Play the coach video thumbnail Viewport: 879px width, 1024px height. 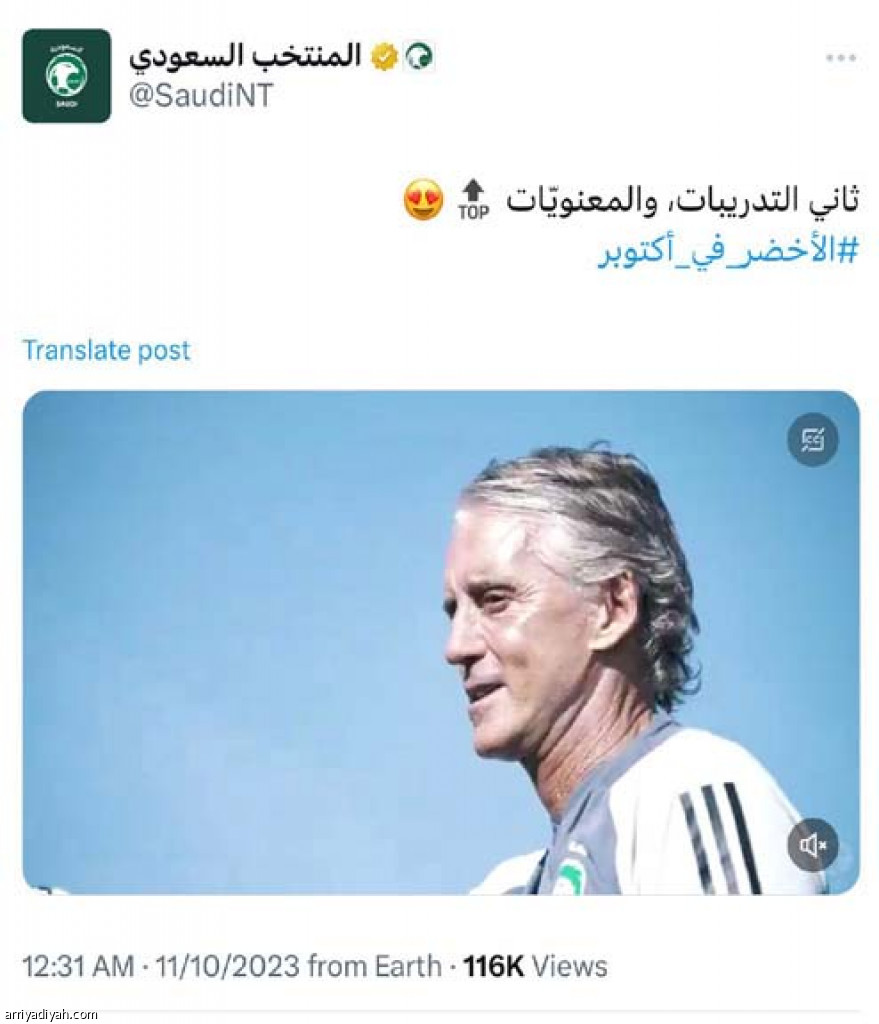click(441, 643)
